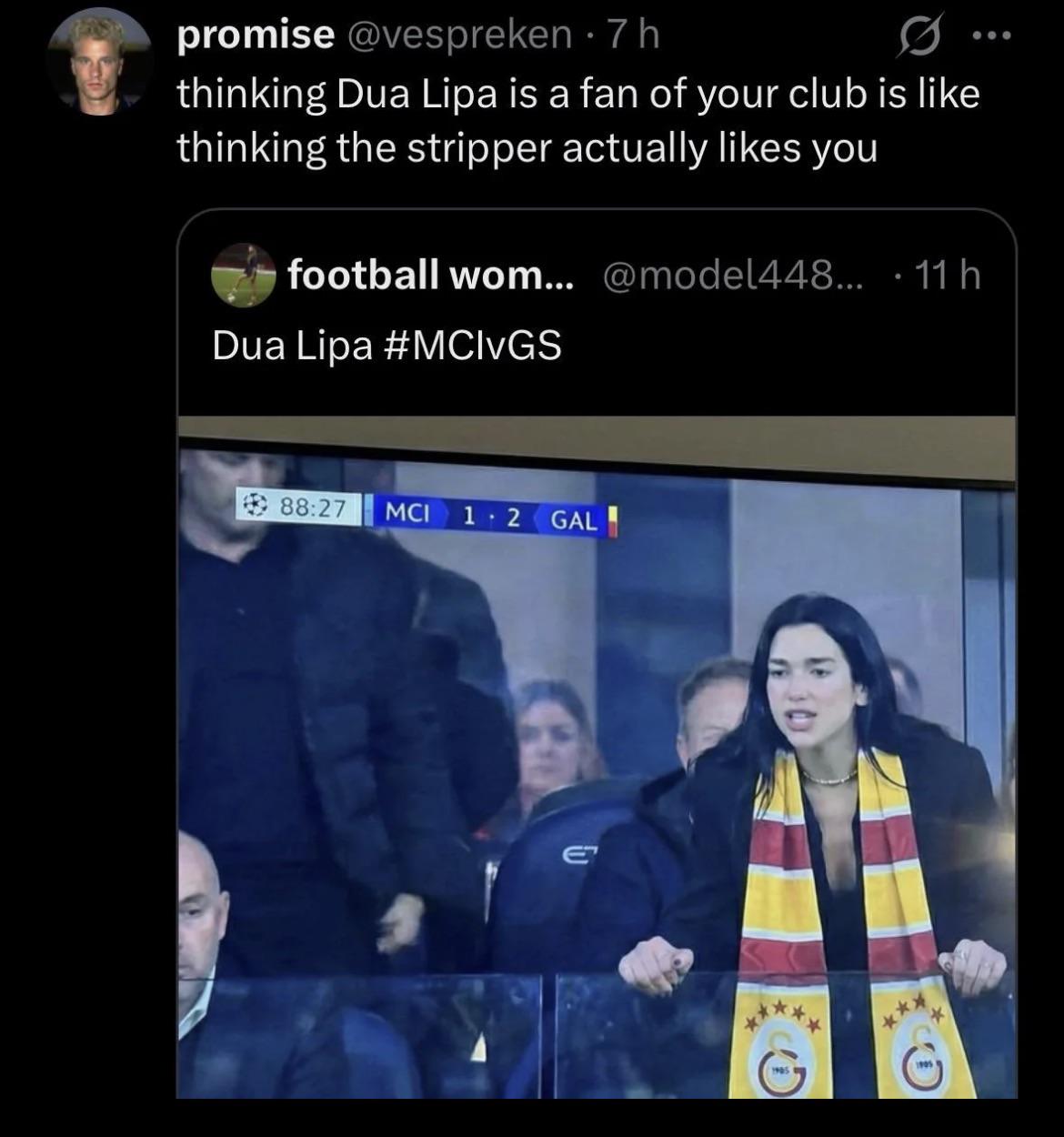Open the @model448... handle
1064x1137 pixels.
(x=731, y=273)
